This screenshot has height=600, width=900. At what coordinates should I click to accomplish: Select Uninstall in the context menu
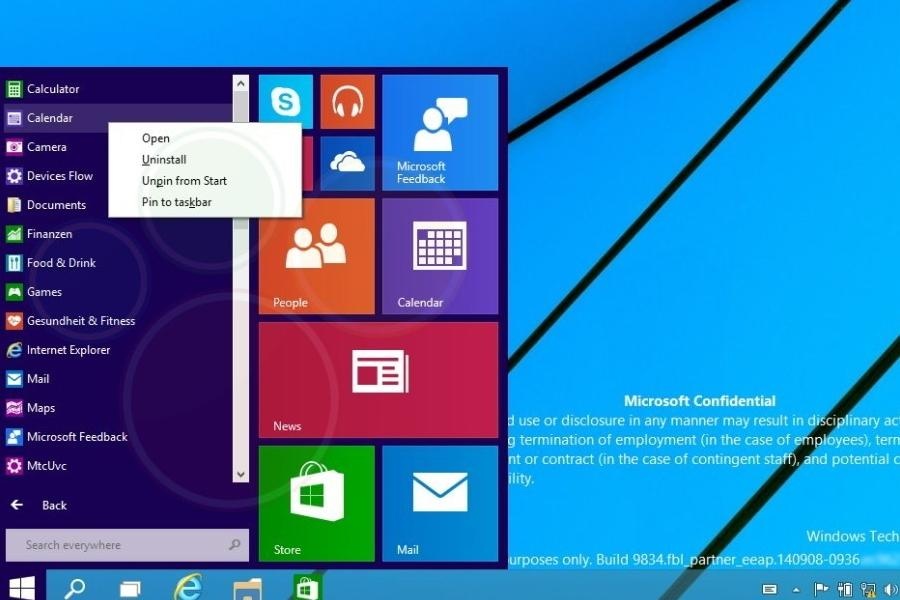(x=163, y=159)
